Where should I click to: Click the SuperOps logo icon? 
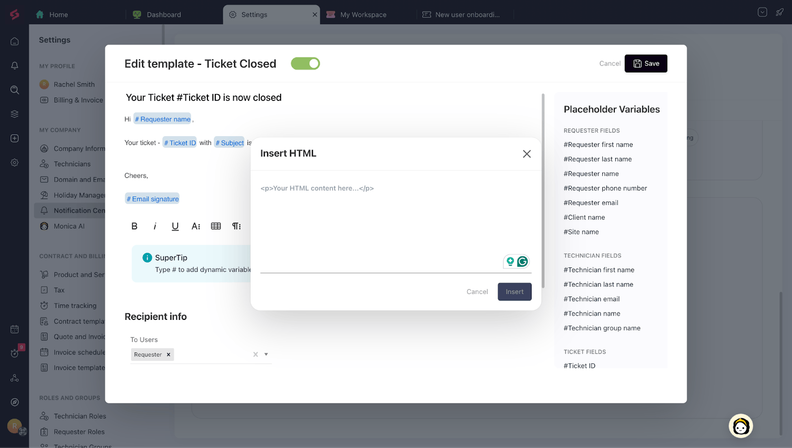[14, 14]
